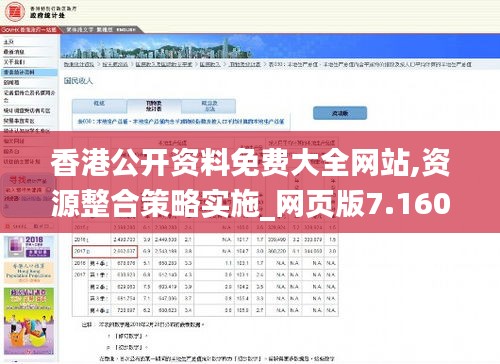The height and width of the screenshot is (364, 500).
Task: Open the purple 2018 banner thumbnail
Action: pyautogui.click(x=29, y=247)
